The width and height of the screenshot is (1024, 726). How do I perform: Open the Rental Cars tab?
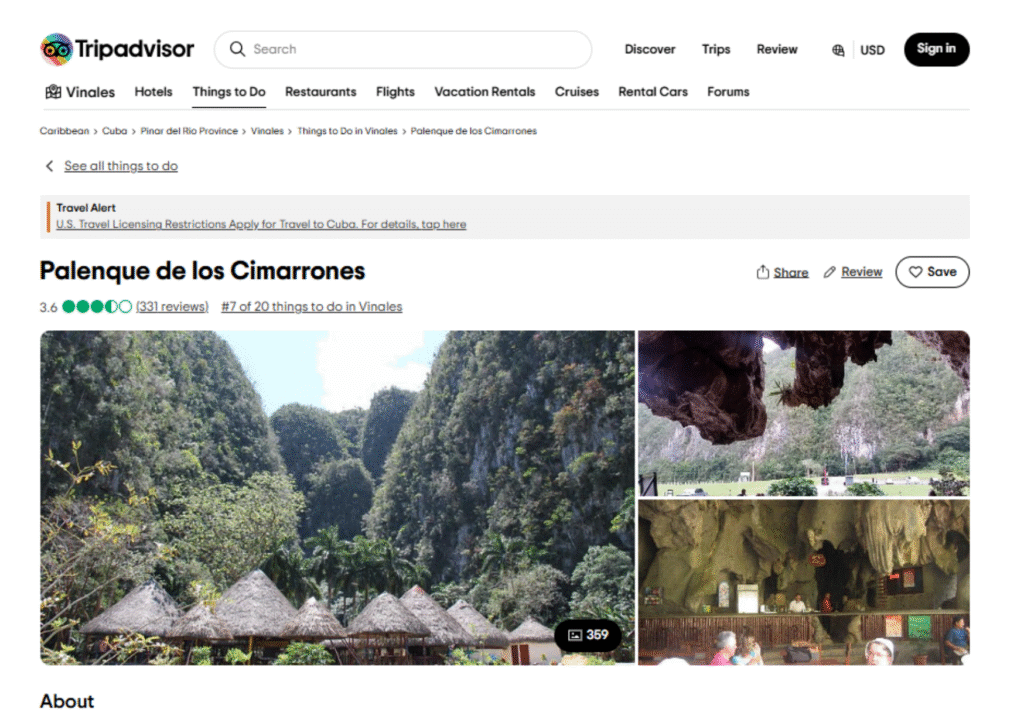652,92
